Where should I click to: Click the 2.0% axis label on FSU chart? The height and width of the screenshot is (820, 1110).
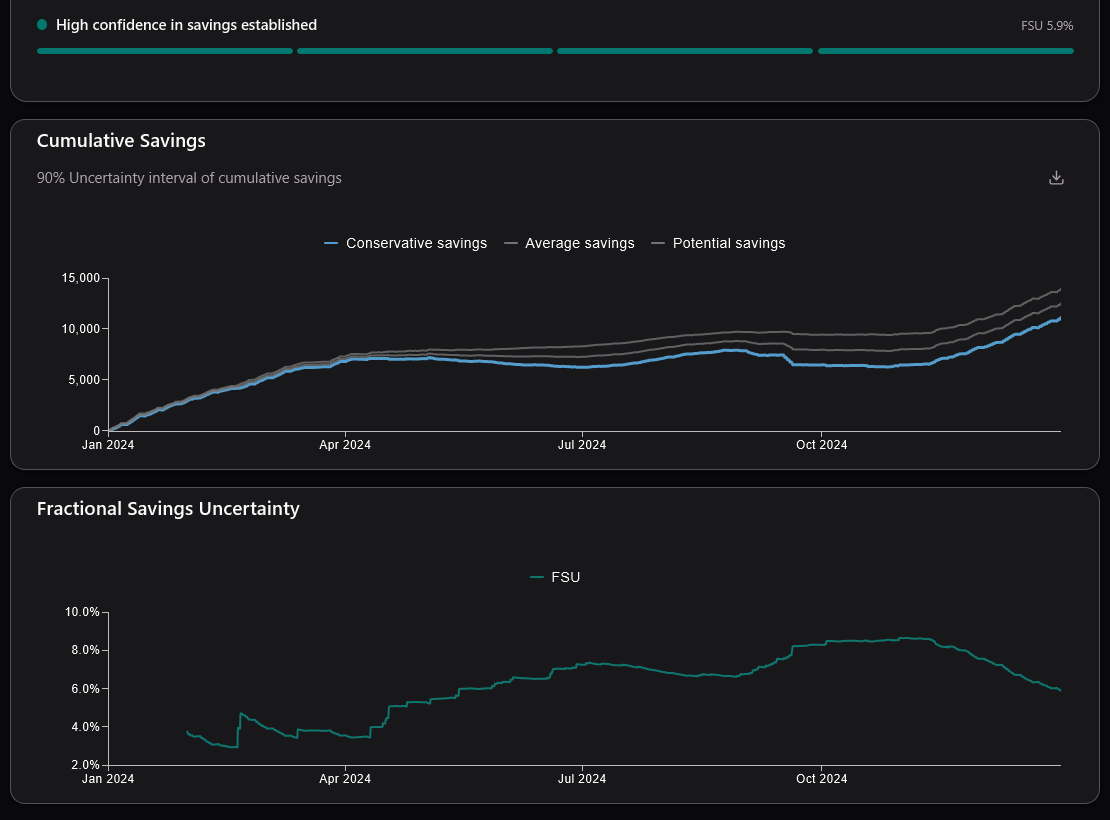point(85,765)
